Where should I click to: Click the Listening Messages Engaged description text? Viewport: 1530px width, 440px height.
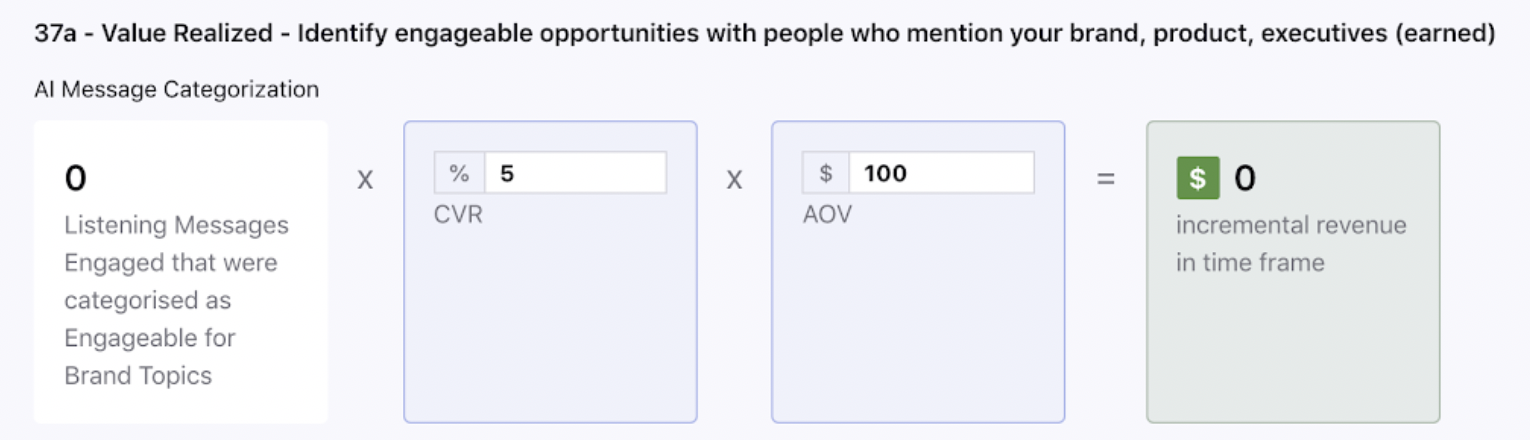(x=177, y=300)
